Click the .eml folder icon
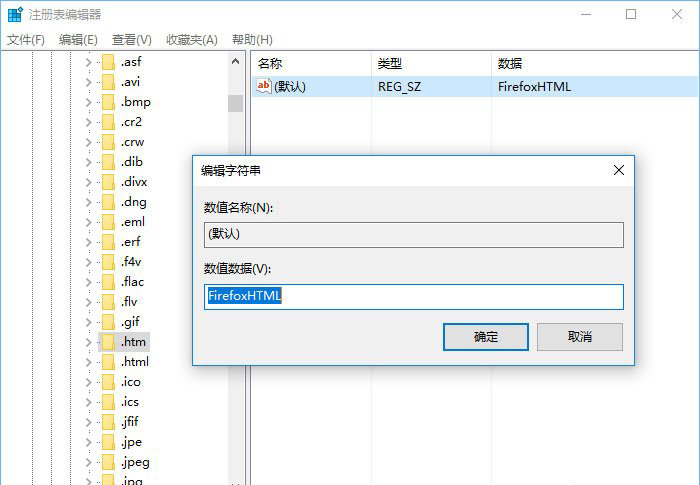This screenshot has width=700, height=485. click(x=108, y=222)
